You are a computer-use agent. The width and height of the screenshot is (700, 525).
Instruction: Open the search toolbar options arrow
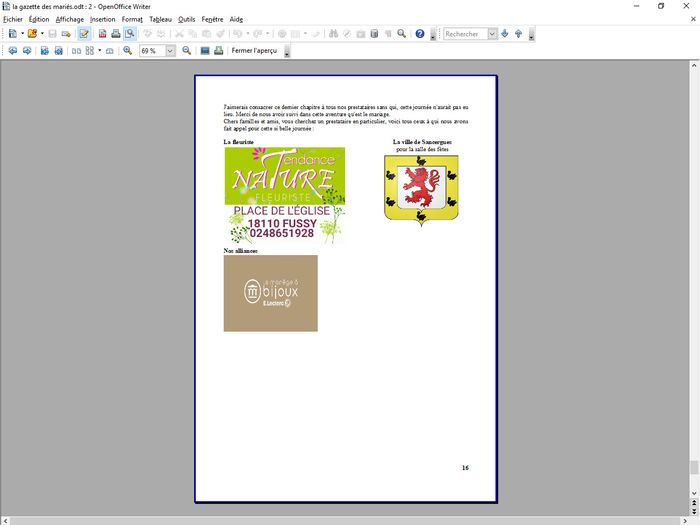pos(531,35)
